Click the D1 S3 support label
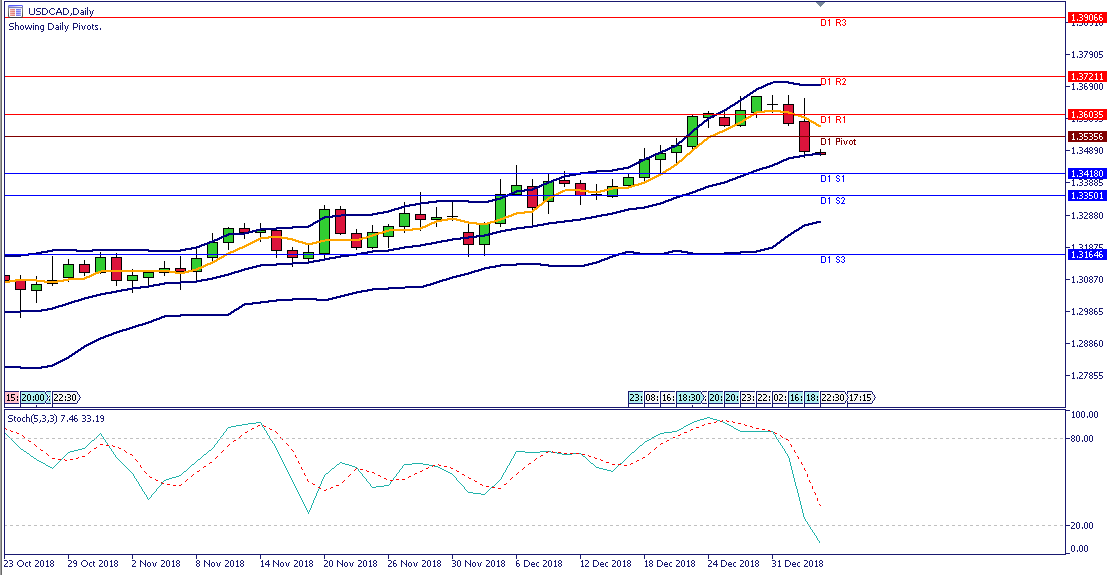The image size is (1115, 575). (833, 260)
